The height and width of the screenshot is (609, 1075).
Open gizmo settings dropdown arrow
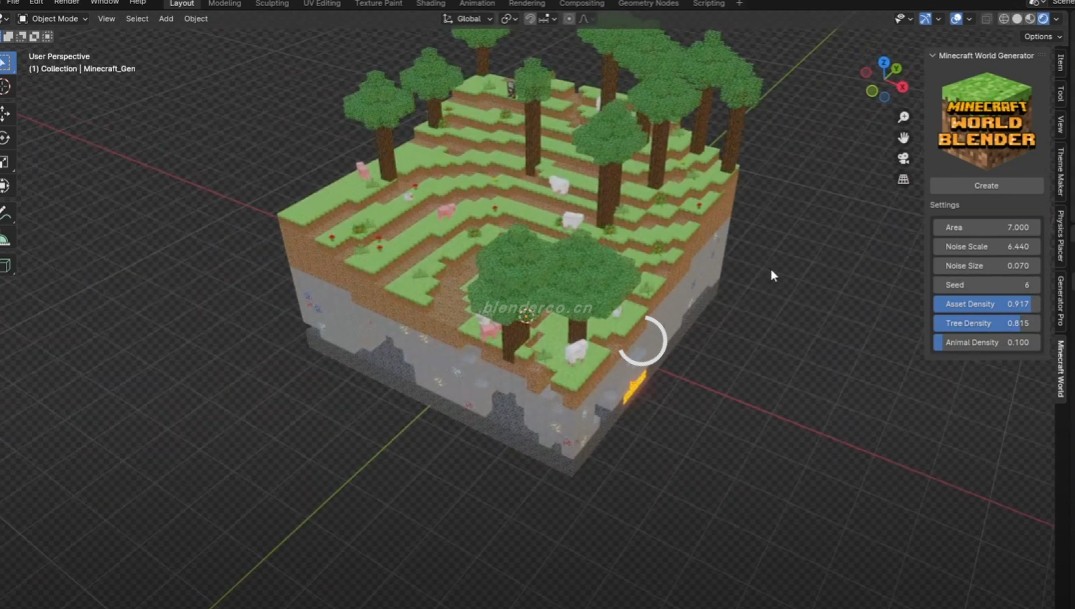pos(938,19)
